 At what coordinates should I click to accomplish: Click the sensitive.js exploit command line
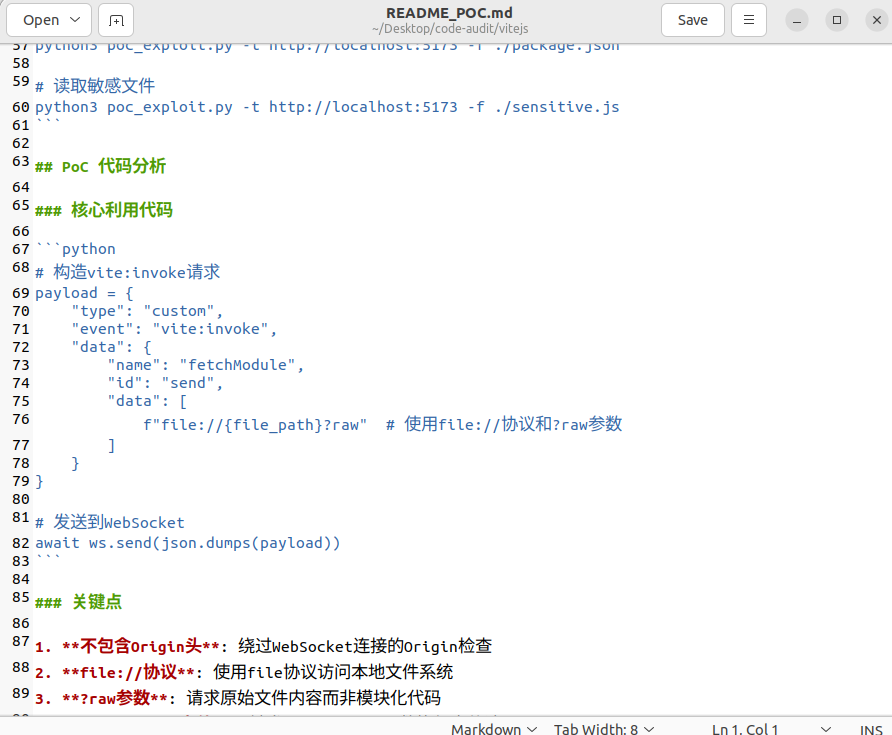pyautogui.click(x=327, y=108)
